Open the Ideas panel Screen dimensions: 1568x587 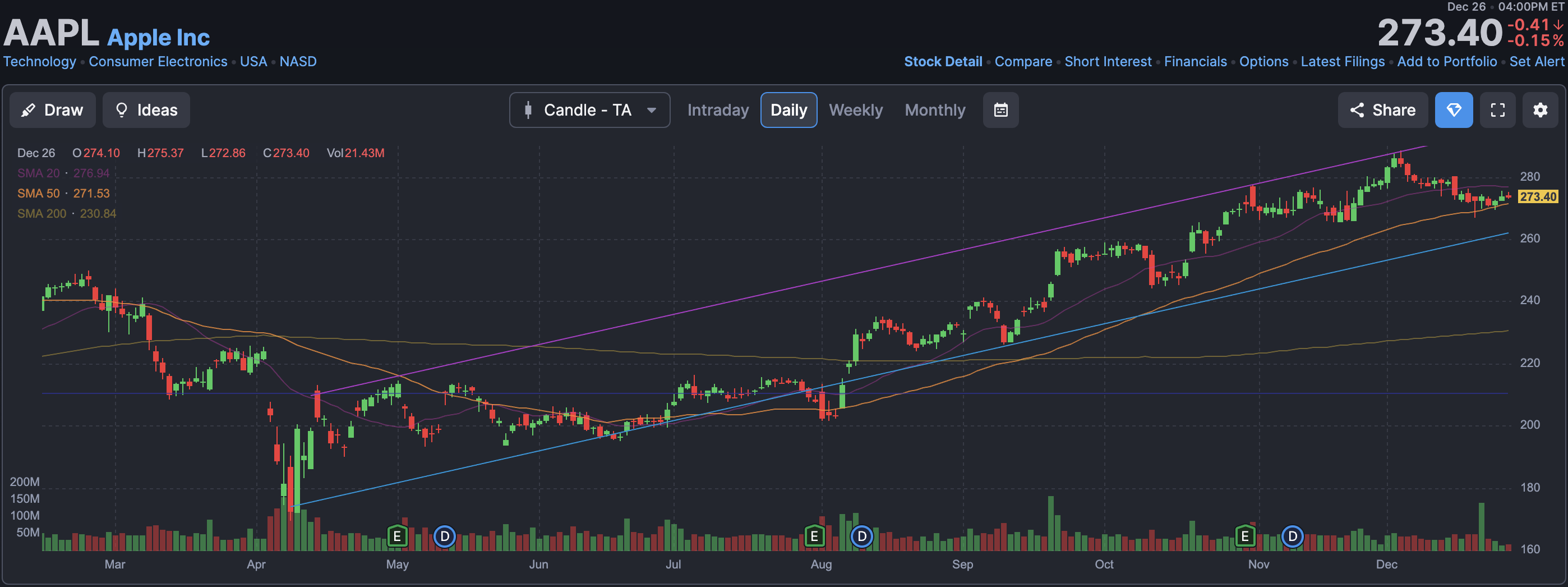coord(146,110)
